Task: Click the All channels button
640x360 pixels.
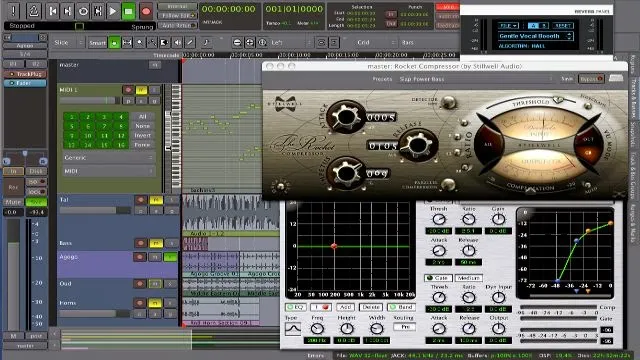Action: click(x=142, y=117)
